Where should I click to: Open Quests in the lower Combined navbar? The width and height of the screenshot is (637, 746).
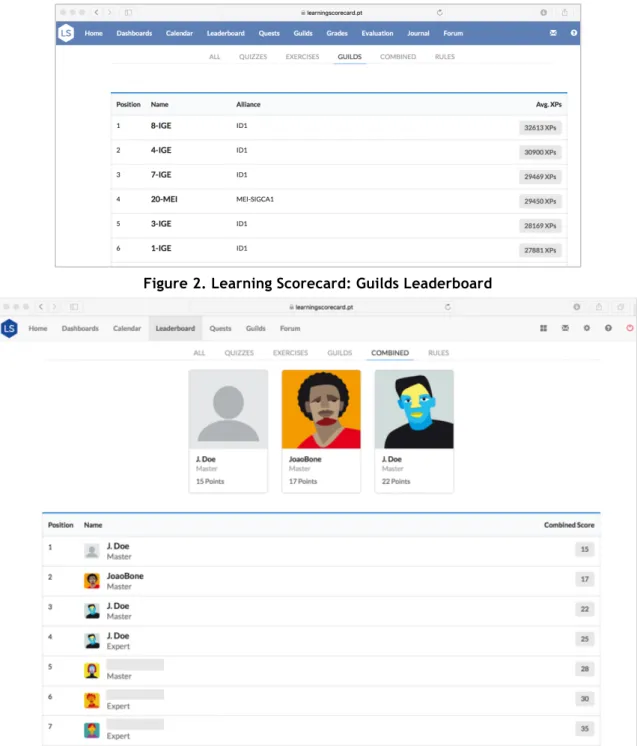tap(220, 328)
